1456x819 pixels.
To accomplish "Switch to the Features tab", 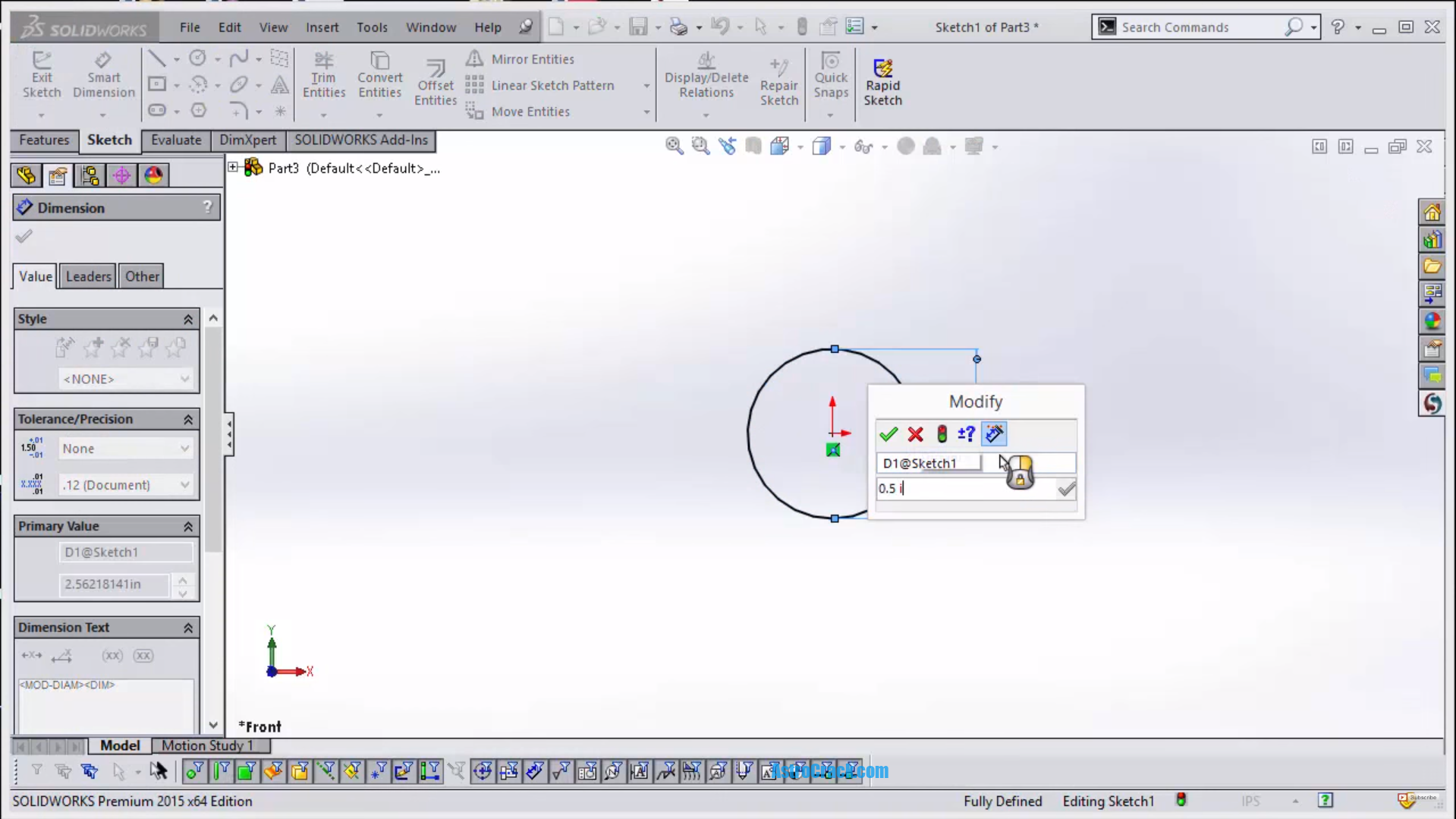I will point(44,140).
